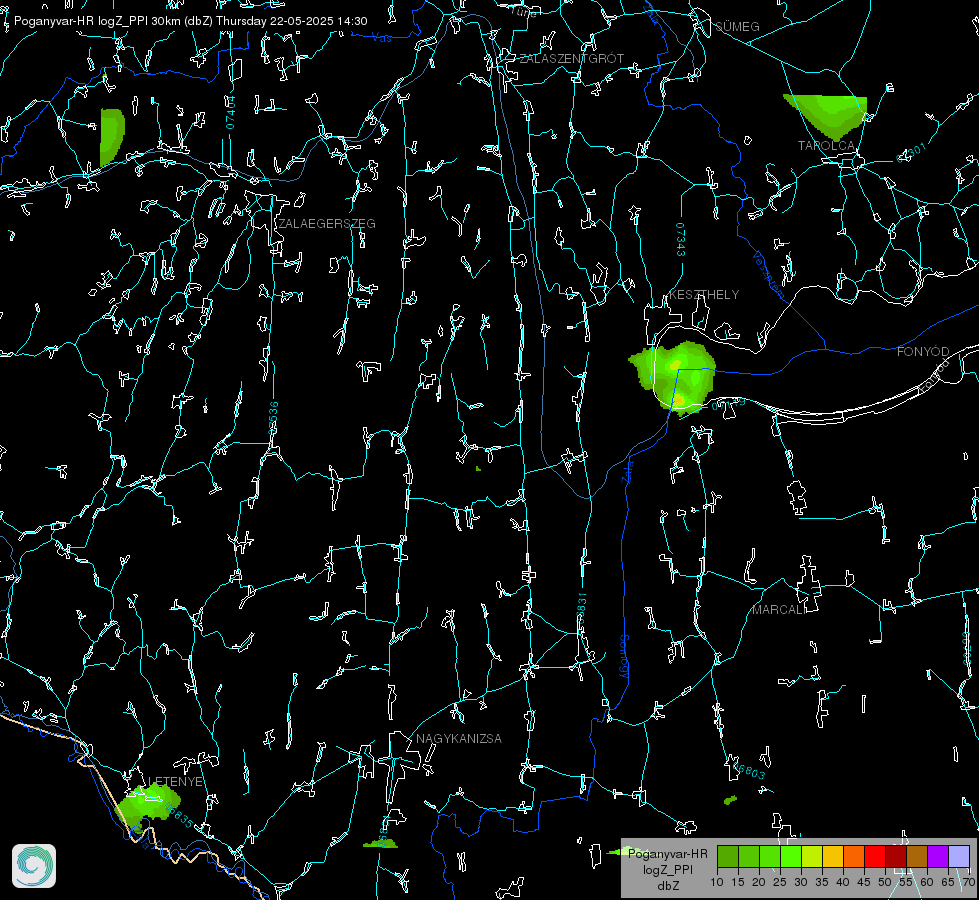The width and height of the screenshot is (979, 900).
Task: Select the 30–35 dBZ yellow-green legend swatch
Action: [x=812, y=856]
